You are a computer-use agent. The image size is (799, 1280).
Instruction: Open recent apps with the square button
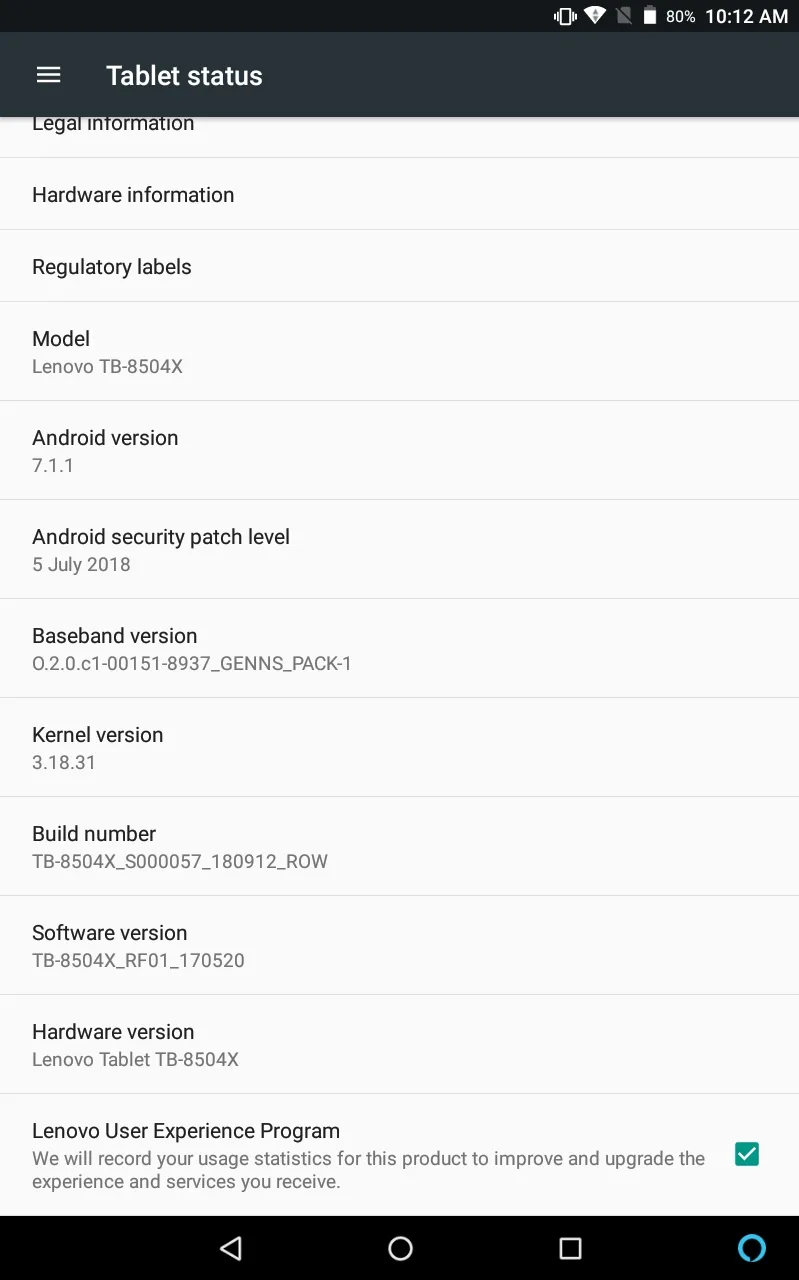570,1248
